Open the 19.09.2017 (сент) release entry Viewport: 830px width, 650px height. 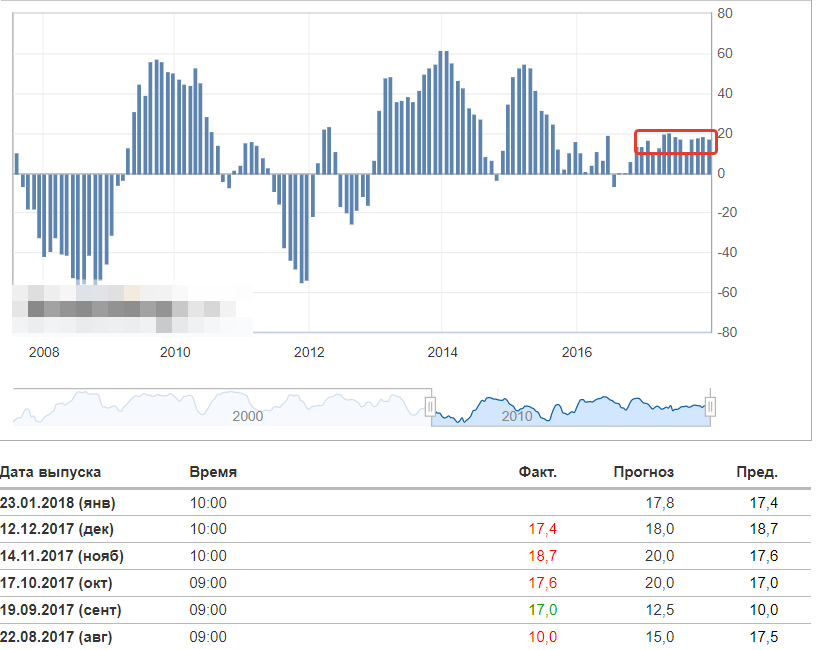point(62,610)
